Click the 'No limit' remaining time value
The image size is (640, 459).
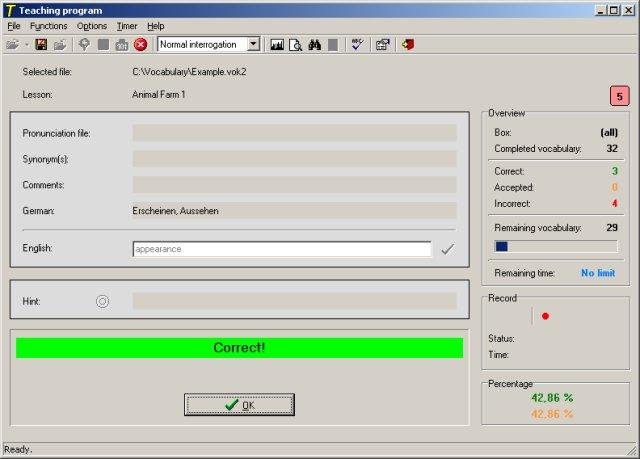click(x=598, y=273)
